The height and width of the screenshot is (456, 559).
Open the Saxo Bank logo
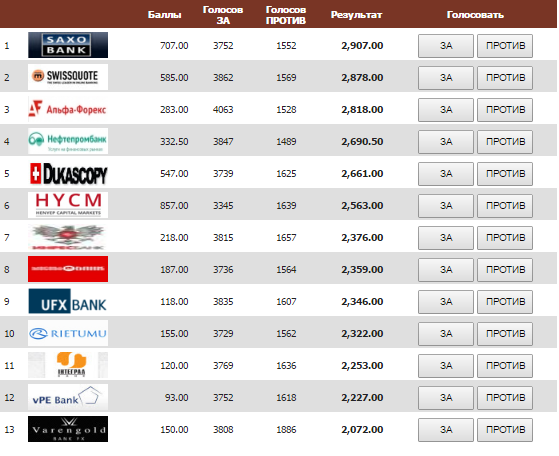68,45
